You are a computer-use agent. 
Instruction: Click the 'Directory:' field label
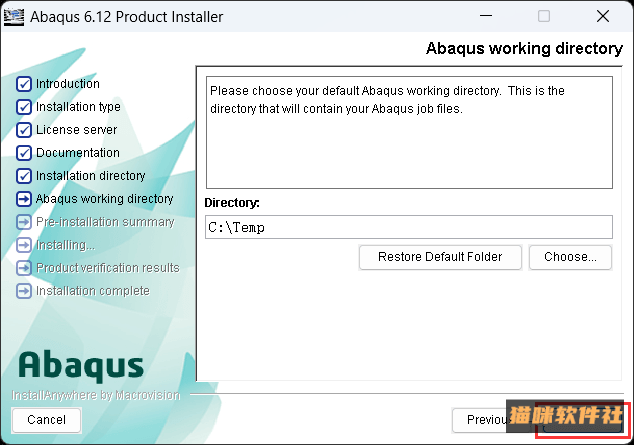coord(232,203)
